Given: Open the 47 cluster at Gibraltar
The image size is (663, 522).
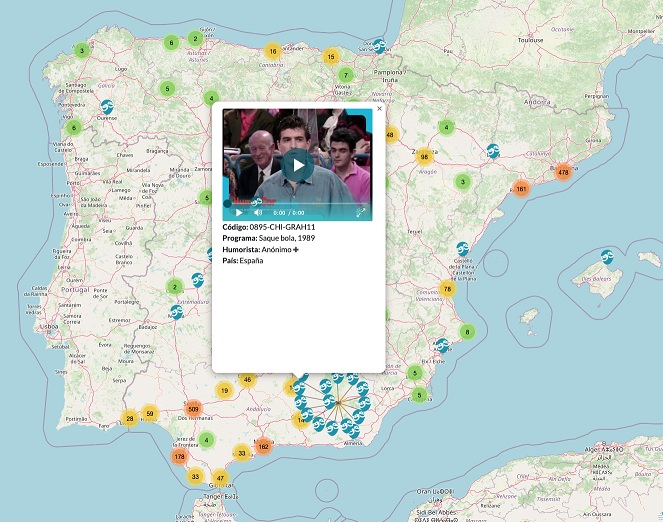Looking at the screenshot, I should (220, 478).
